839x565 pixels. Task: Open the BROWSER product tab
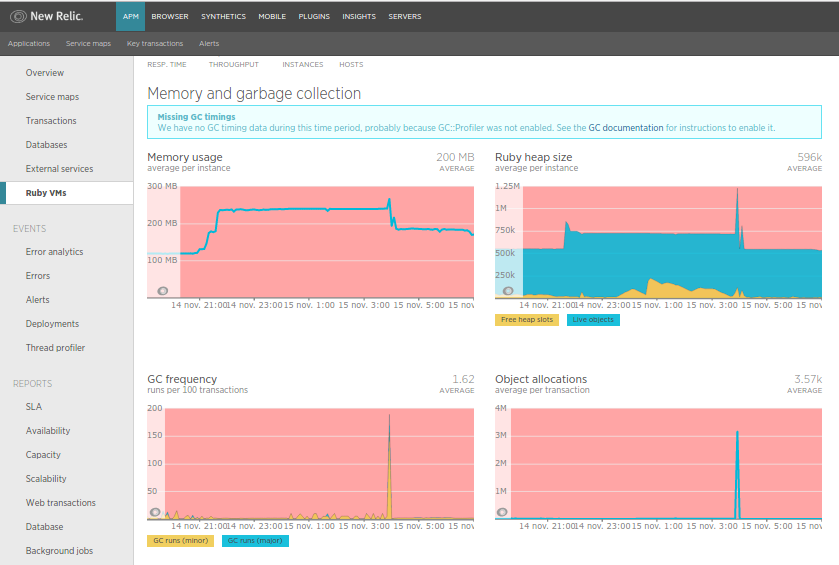click(x=170, y=17)
